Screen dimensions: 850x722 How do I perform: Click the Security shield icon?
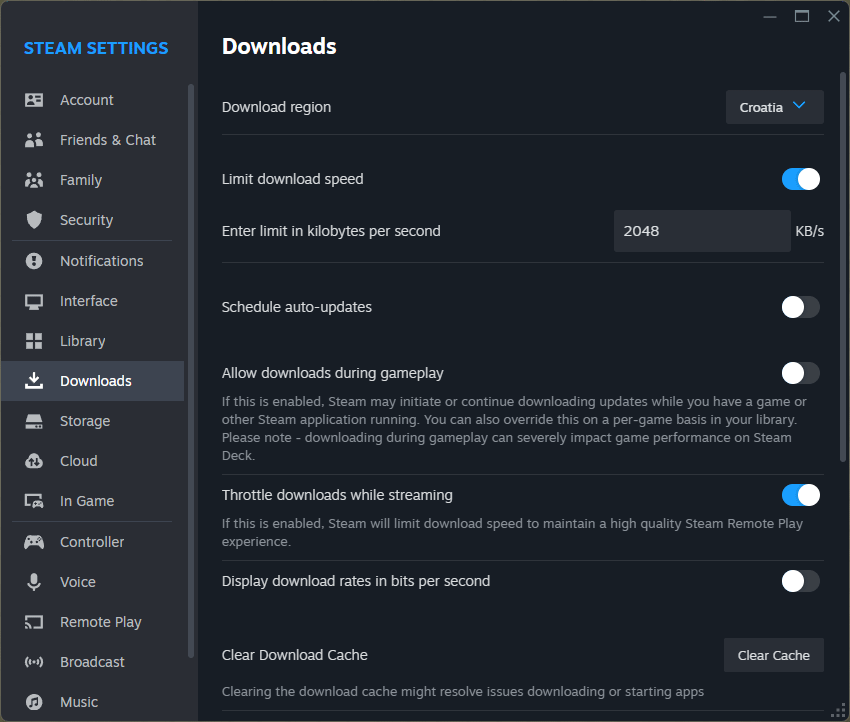tap(34, 220)
